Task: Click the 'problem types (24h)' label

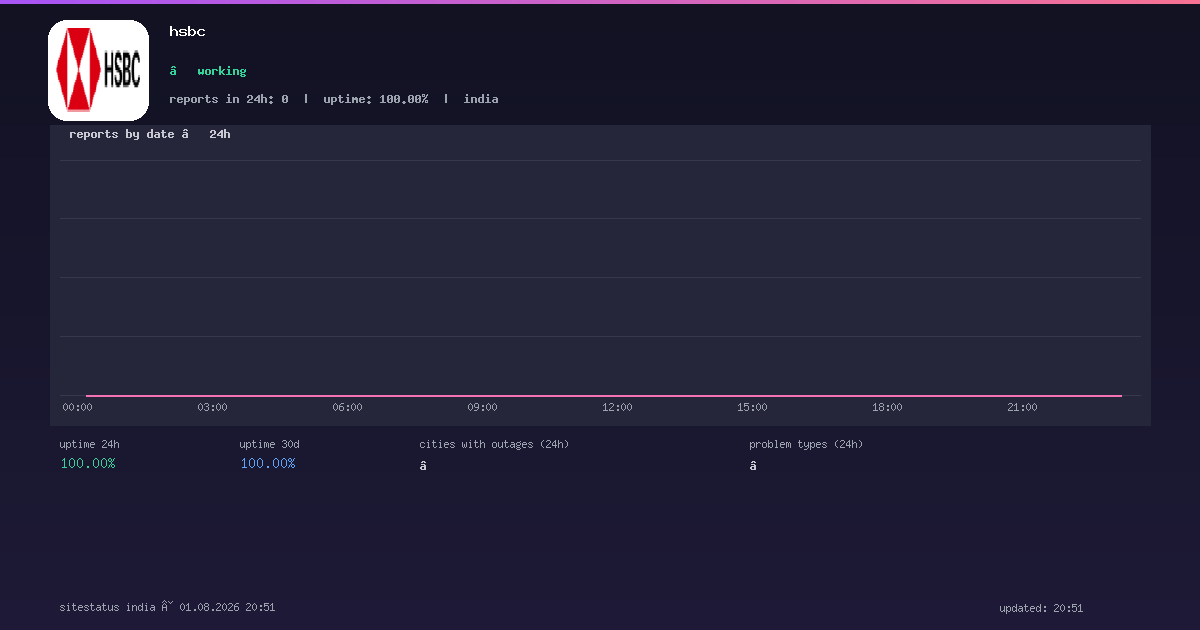Action: pos(806,444)
